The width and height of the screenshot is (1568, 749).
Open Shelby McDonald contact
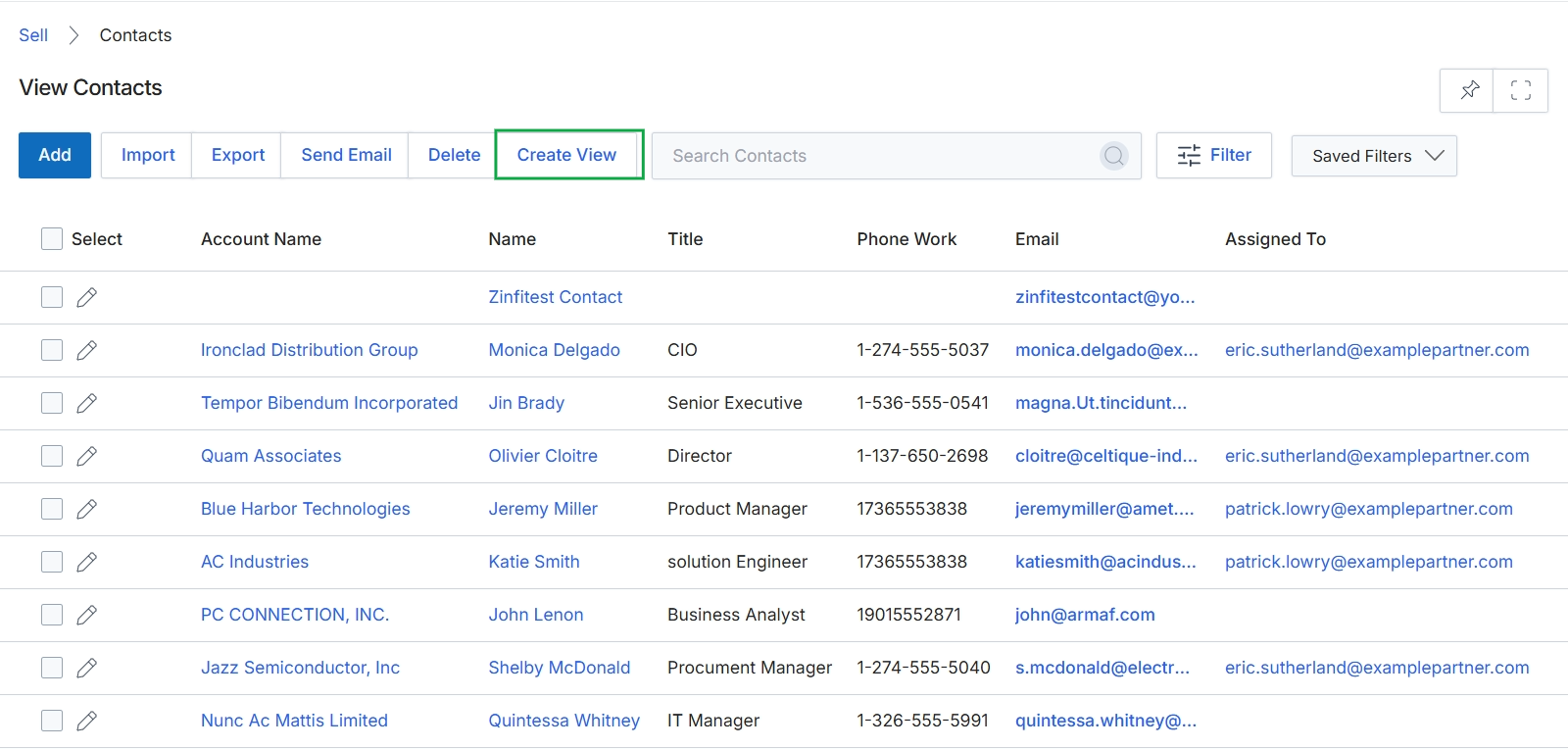pos(560,668)
